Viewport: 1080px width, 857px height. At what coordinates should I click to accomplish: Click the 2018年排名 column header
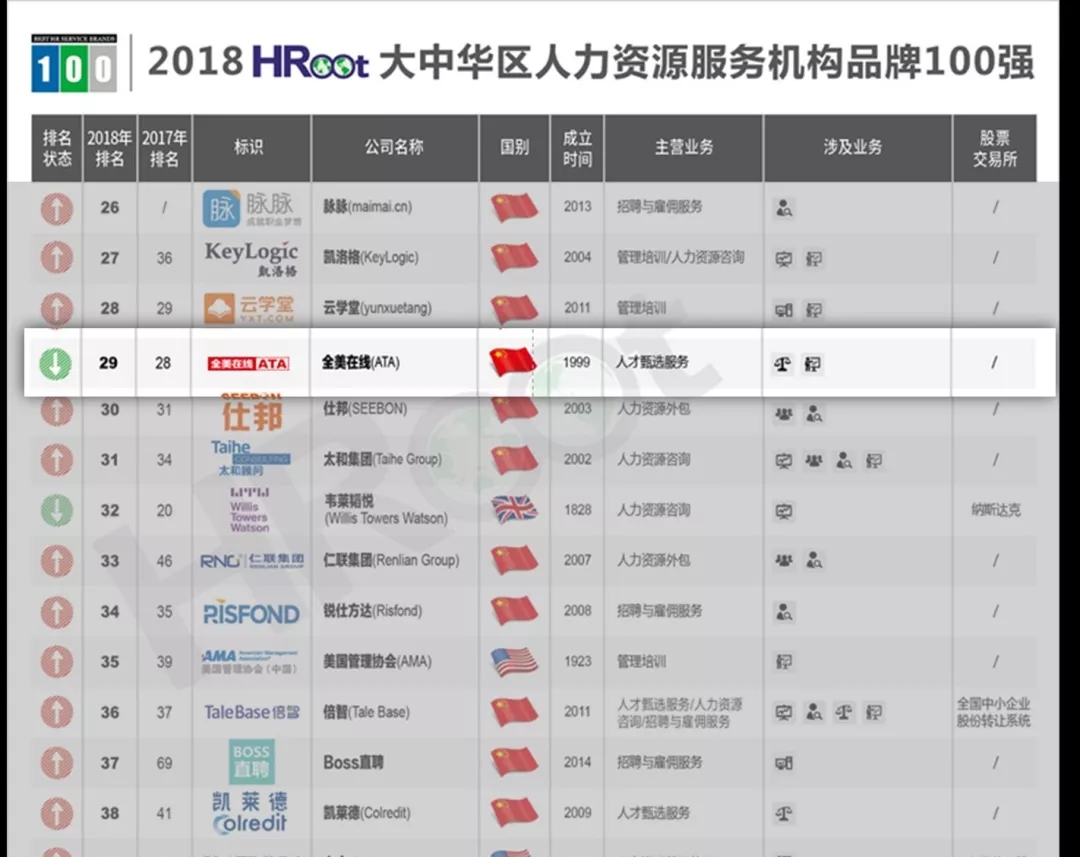(x=110, y=148)
